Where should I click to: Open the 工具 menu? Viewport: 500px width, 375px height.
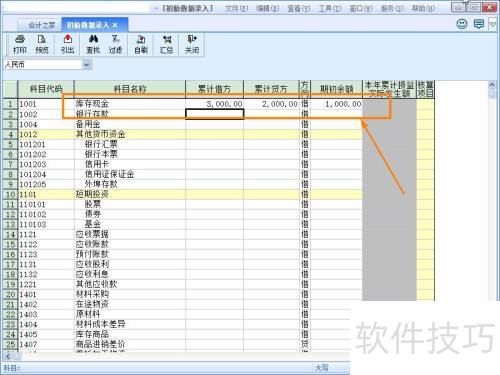pos(330,8)
